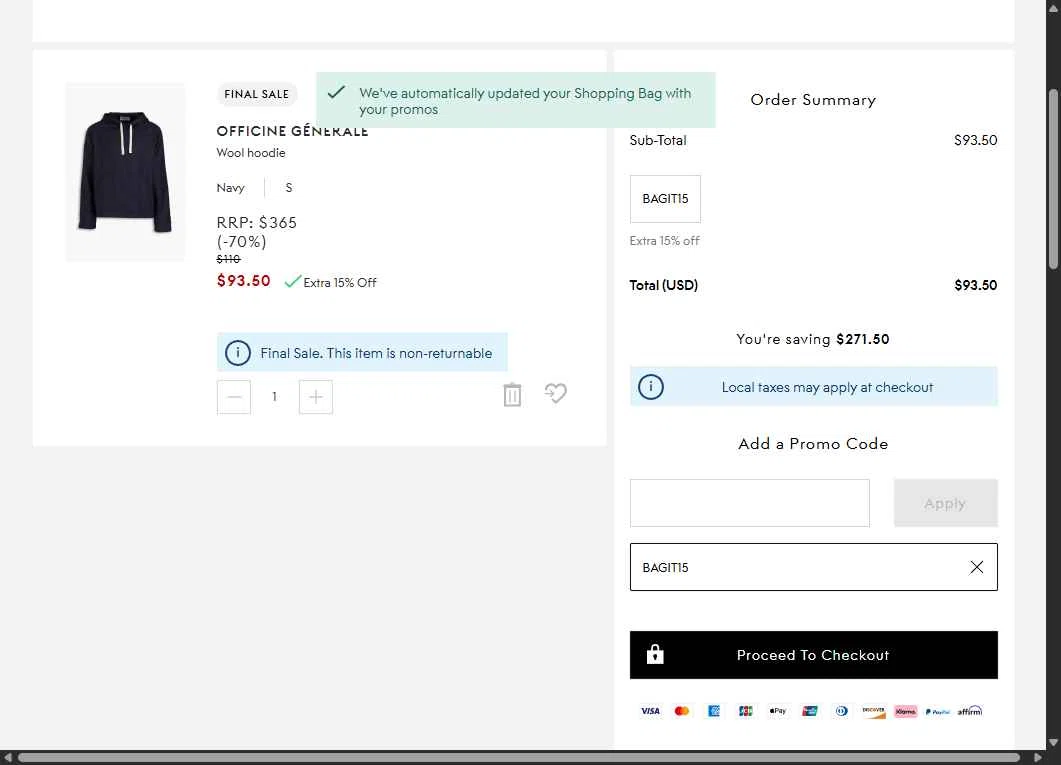This screenshot has height=765, width=1061.
Task: Click the Apple Pay payment icon
Action: click(x=777, y=711)
